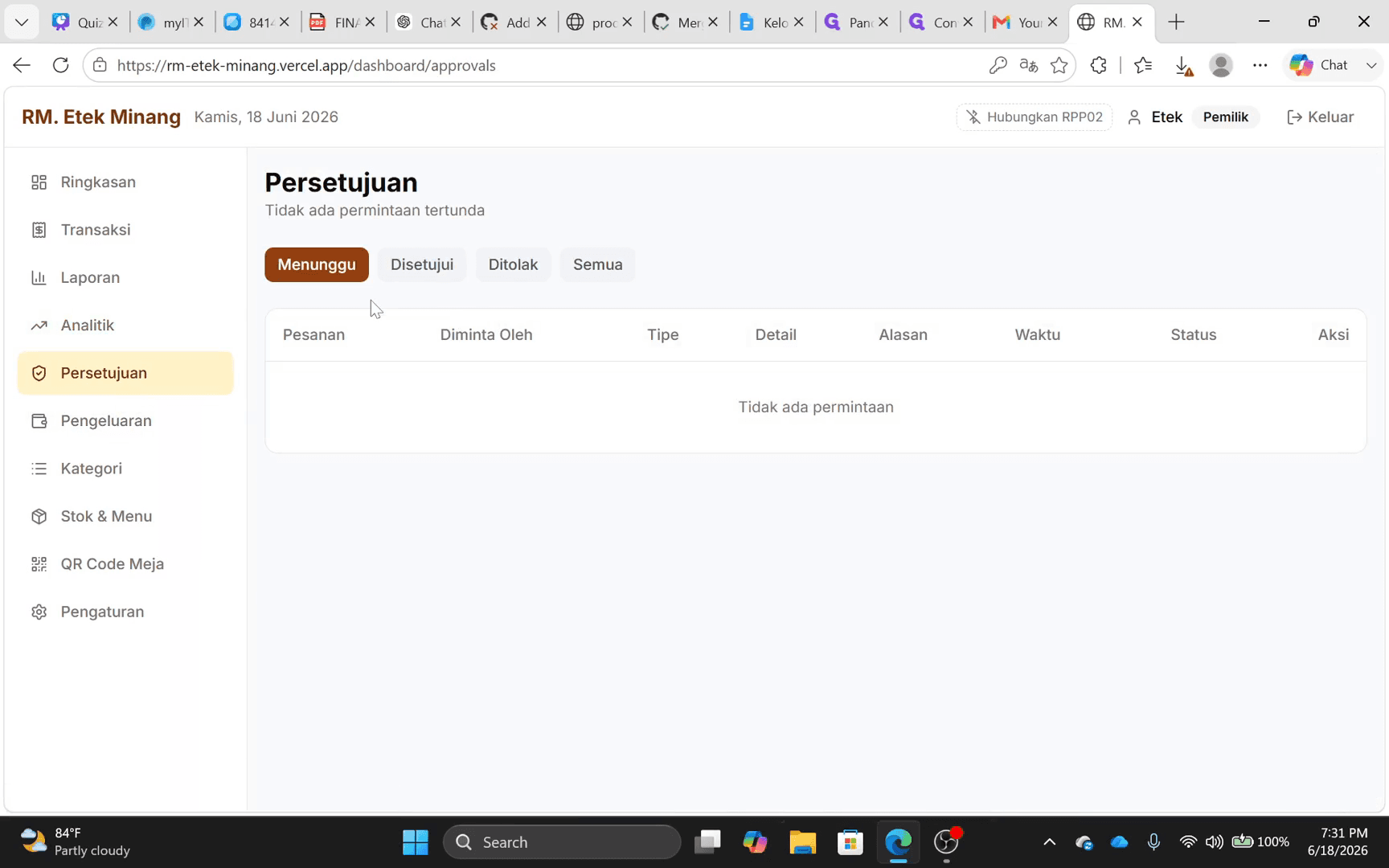Log out with the Keluar button
1389x868 pixels.
tap(1321, 117)
